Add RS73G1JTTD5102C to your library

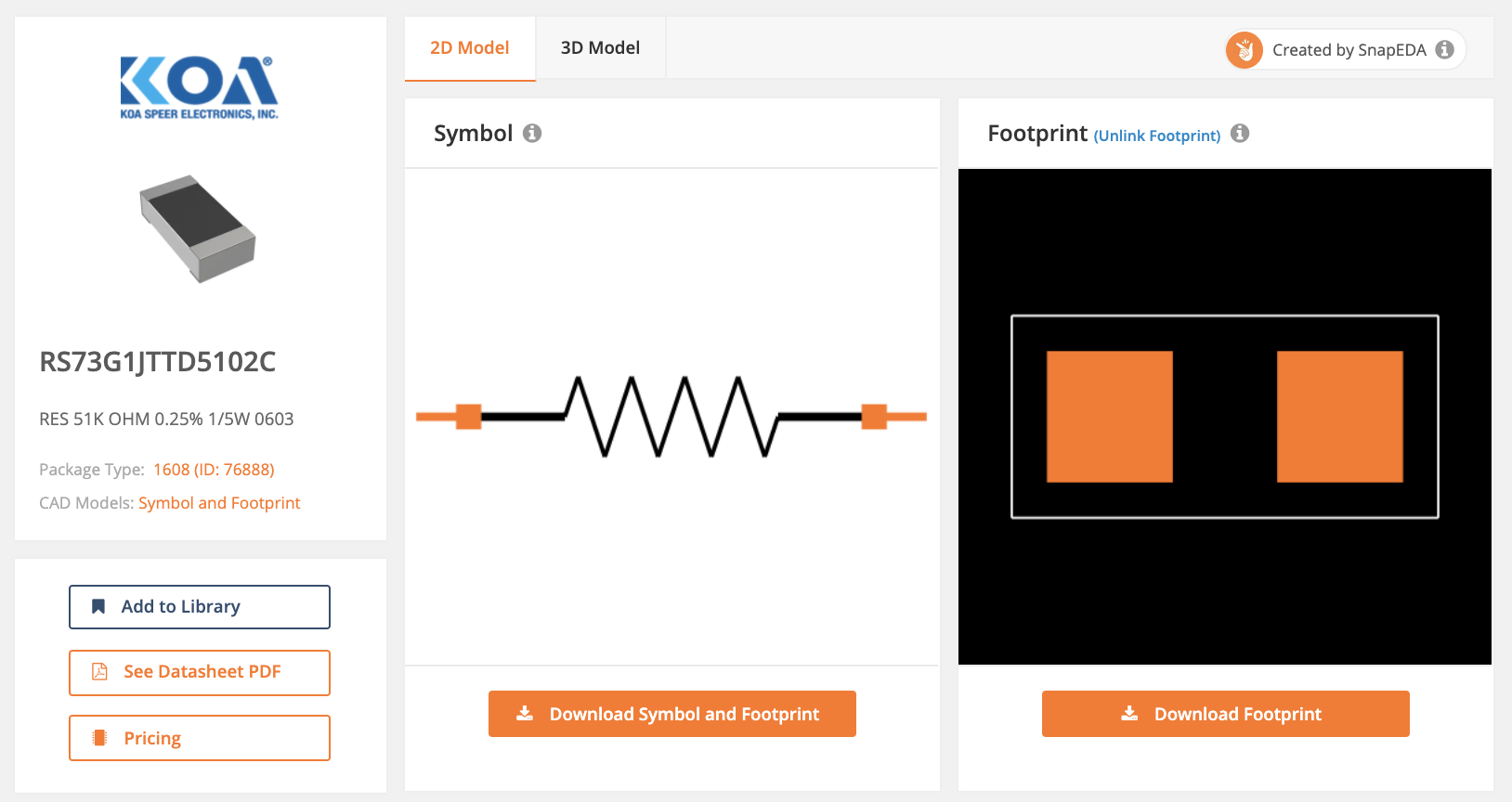point(199,606)
